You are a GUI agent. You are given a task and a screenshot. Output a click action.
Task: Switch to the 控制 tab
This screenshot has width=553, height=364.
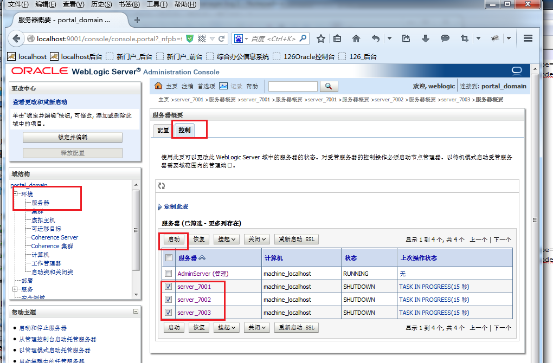click(x=184, y=130)
